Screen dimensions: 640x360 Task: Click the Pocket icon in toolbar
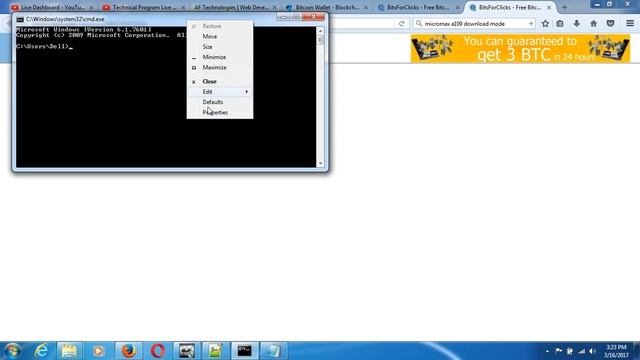pos(610,24)
